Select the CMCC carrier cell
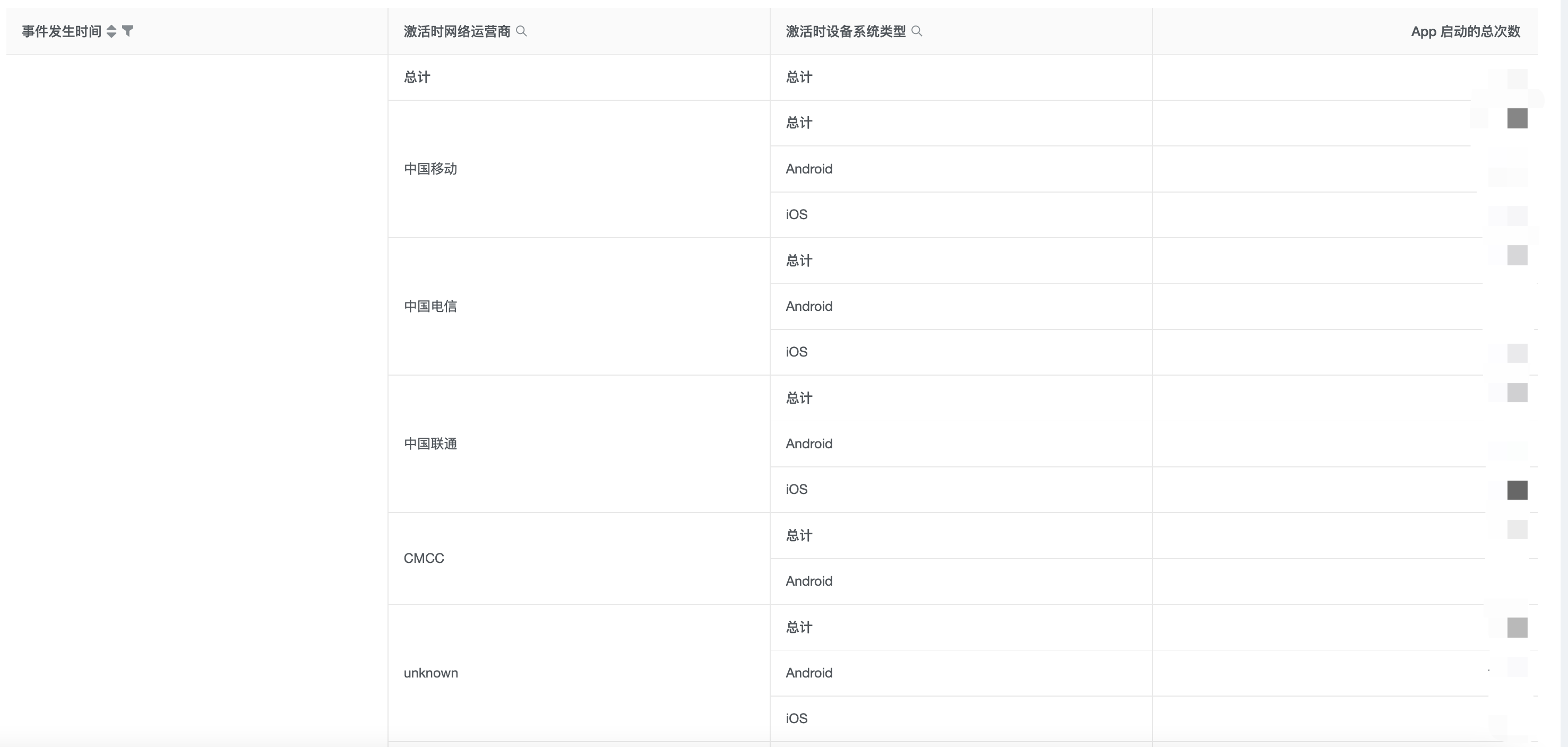 (x=424, y=559)
